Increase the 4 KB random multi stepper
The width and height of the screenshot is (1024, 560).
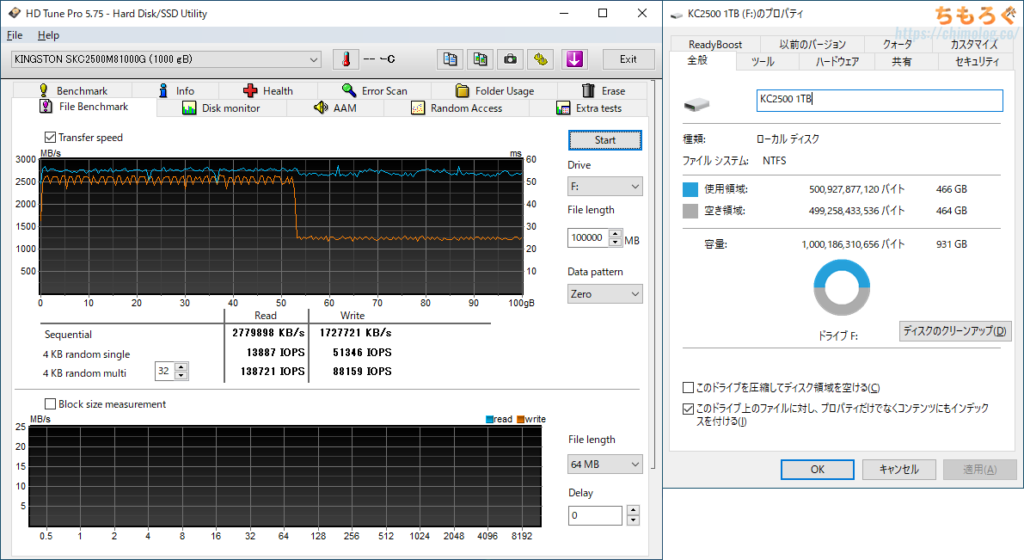[x=182, y=367]
